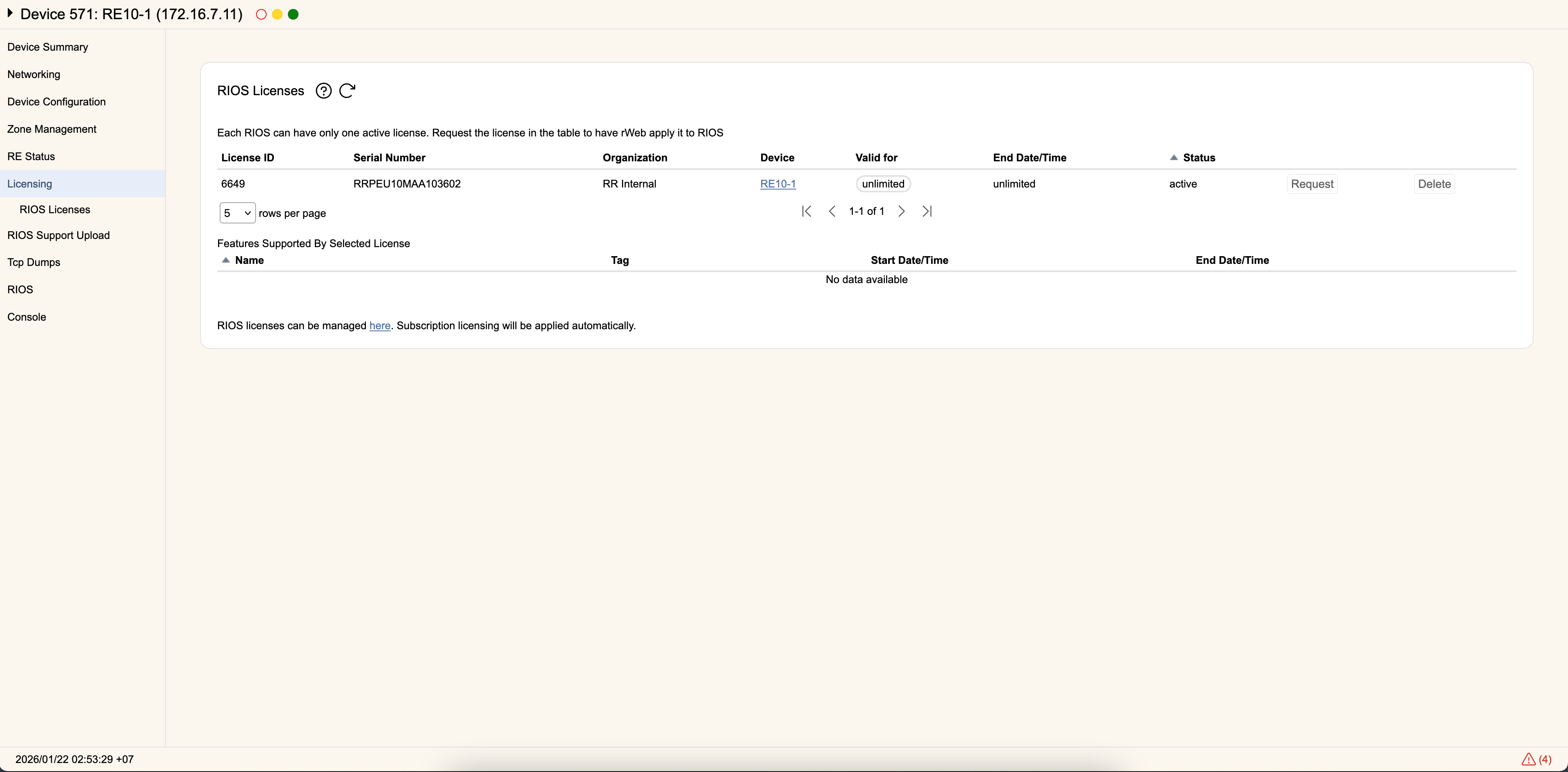Image resolution: width=1568 pixels, height=772 pixels.
Task: Select RIOS Licenses sub-item
Action: pos(55,210)
